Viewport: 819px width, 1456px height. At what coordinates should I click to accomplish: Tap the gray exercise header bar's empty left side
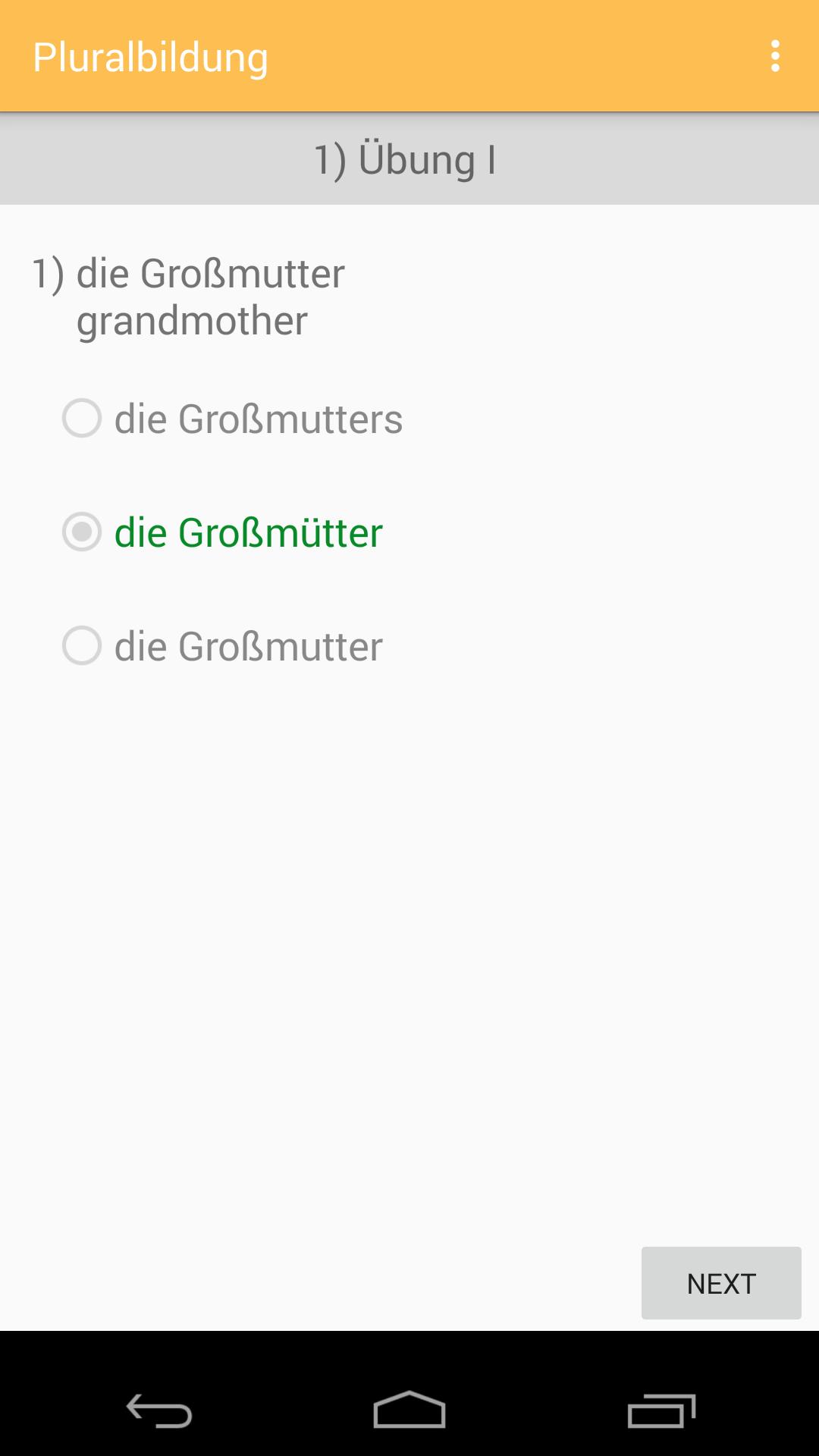click(114, 159)
